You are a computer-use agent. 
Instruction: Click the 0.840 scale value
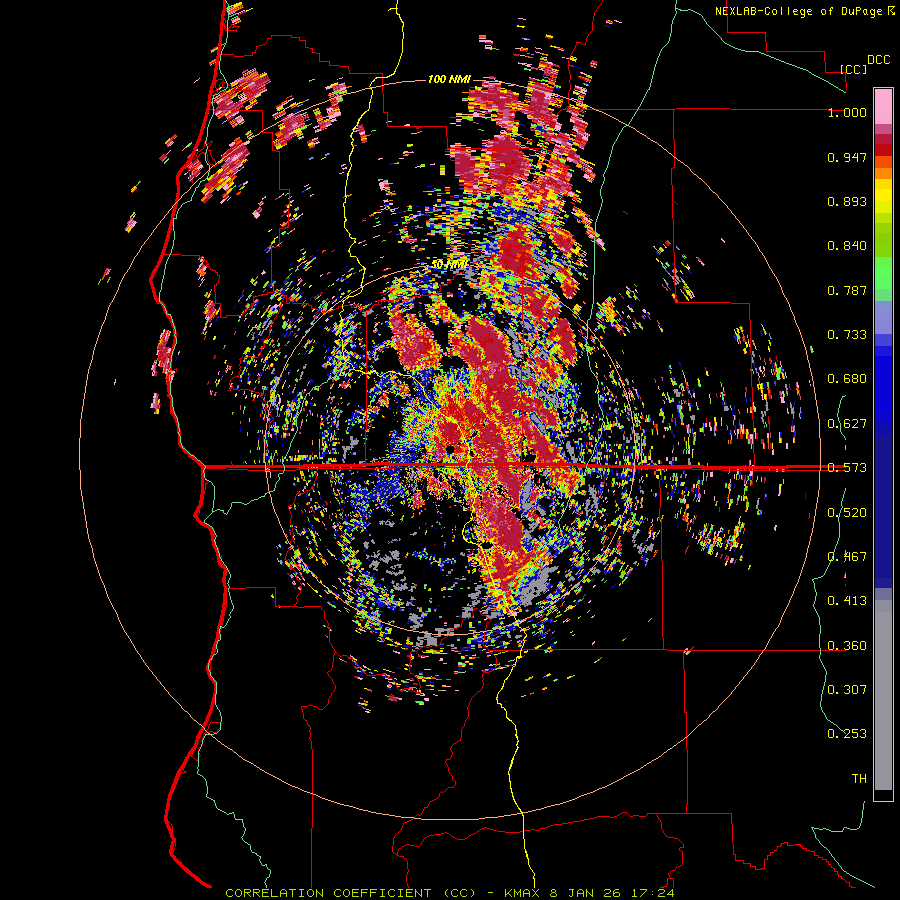pyautogui.click(x=847, y=246)
